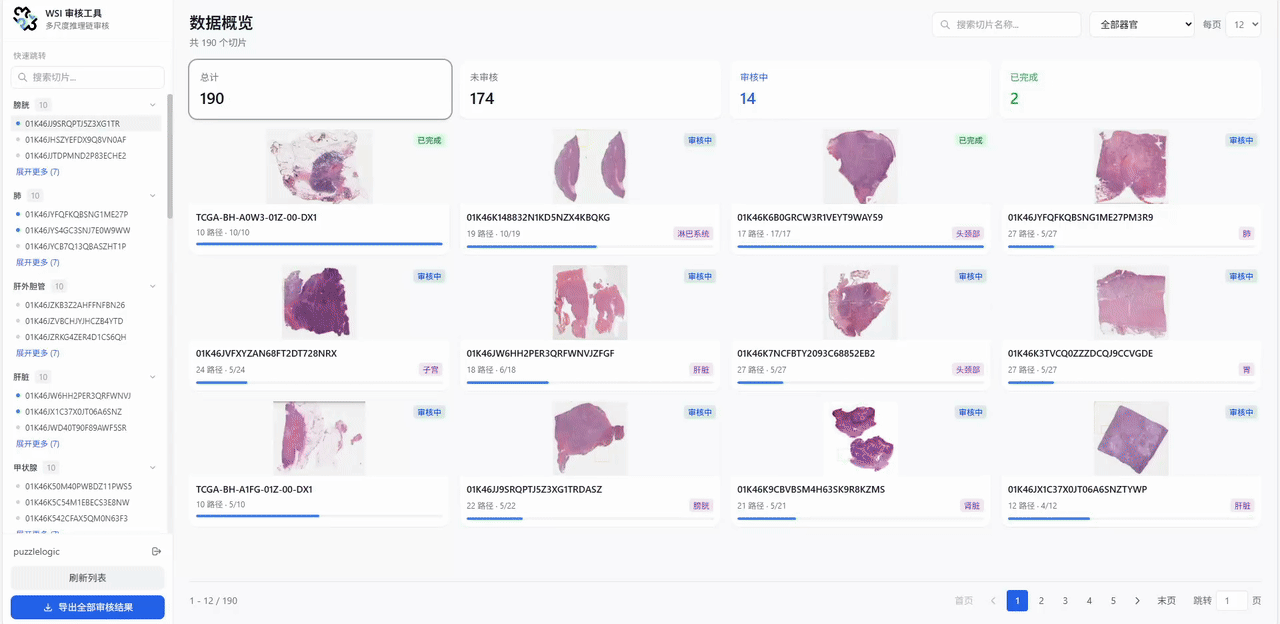Select the 总计 overview card

[x=319, y=89]
